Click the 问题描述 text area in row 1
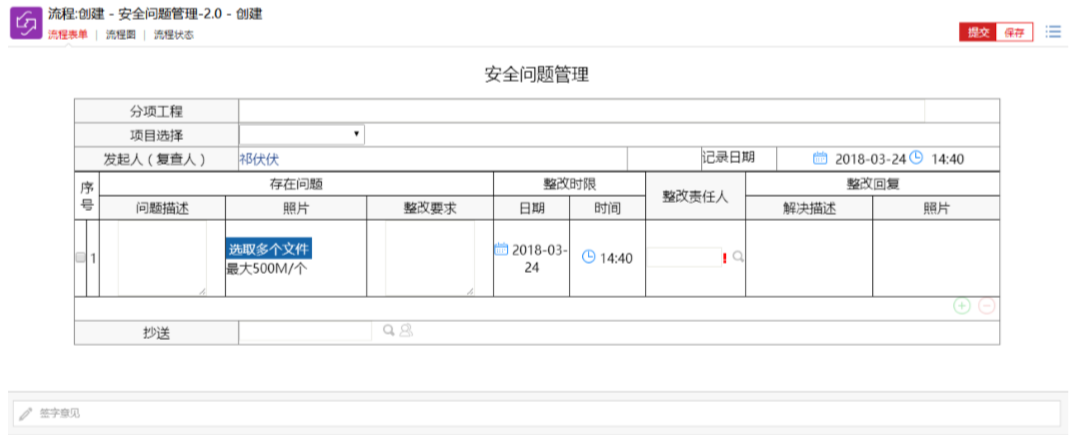Screen dimensions: 1070x435 pos(162,258)
